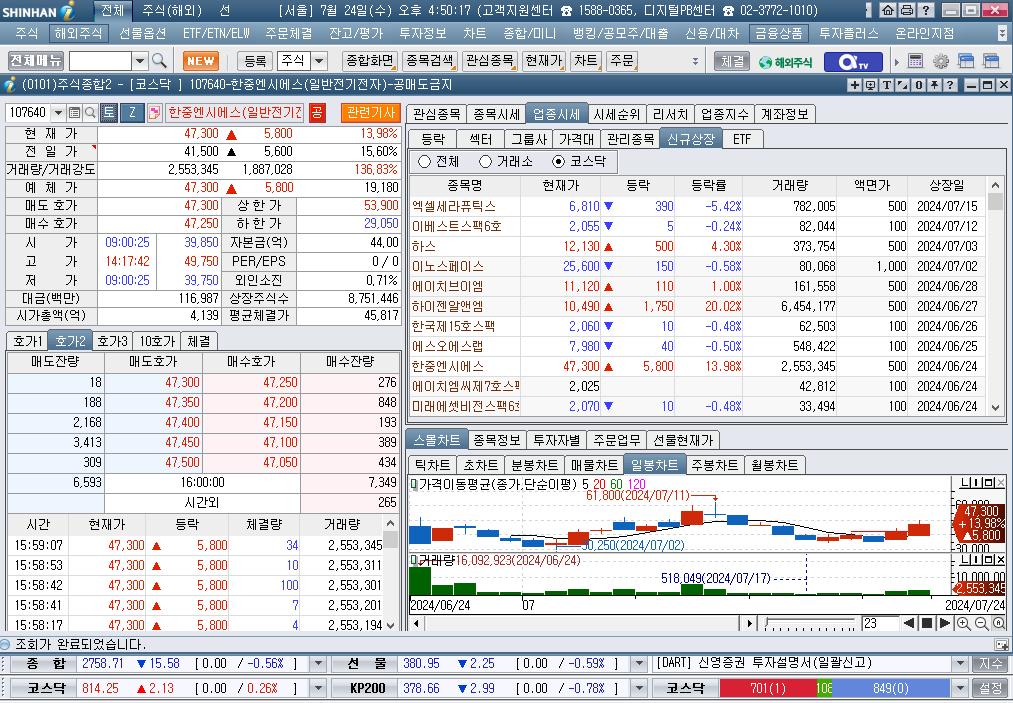Click the 설정 button at bottom right
Screen dimensions: 1013x703
991,688
